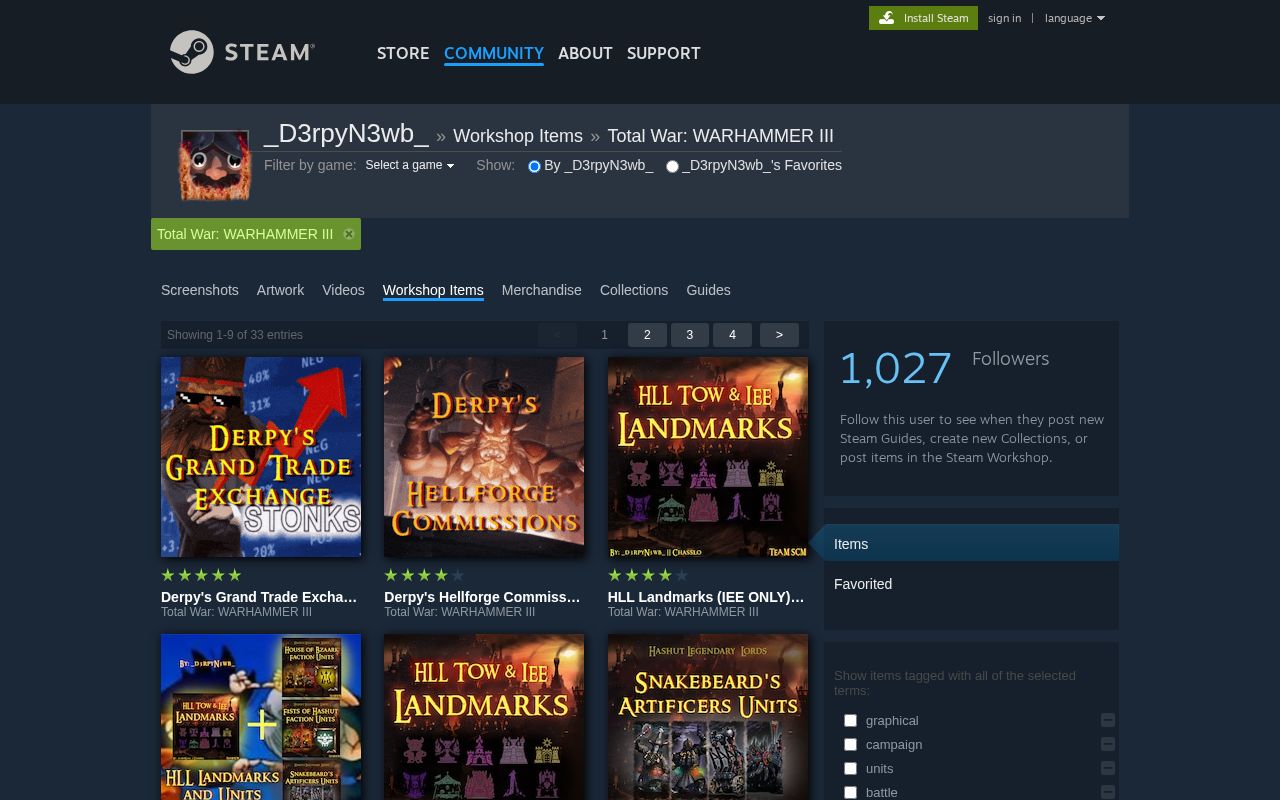Click the exclude icon next to graphical

click(1108, 720)
